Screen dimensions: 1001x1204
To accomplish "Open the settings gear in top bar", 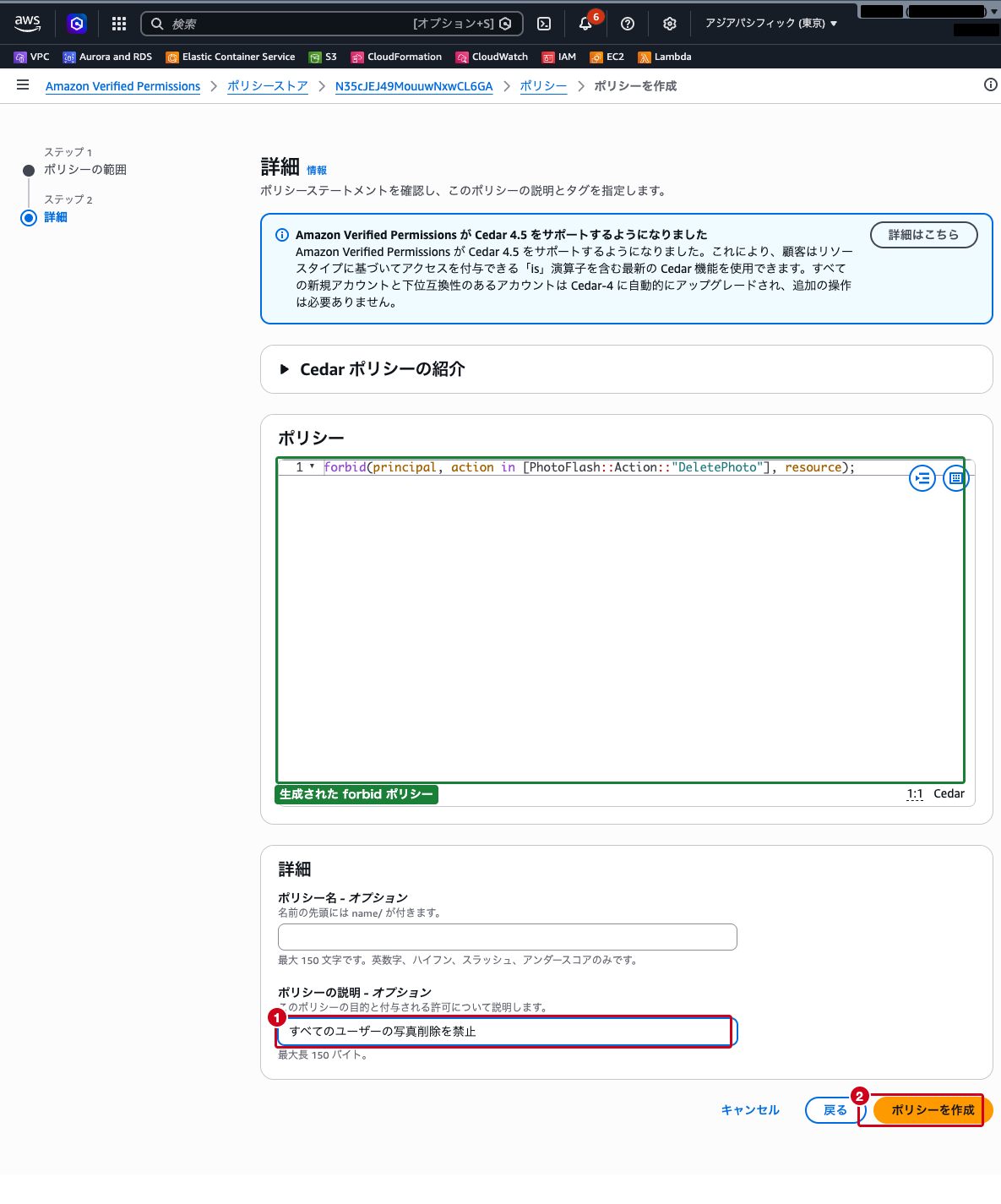I will tap(670, 24).
